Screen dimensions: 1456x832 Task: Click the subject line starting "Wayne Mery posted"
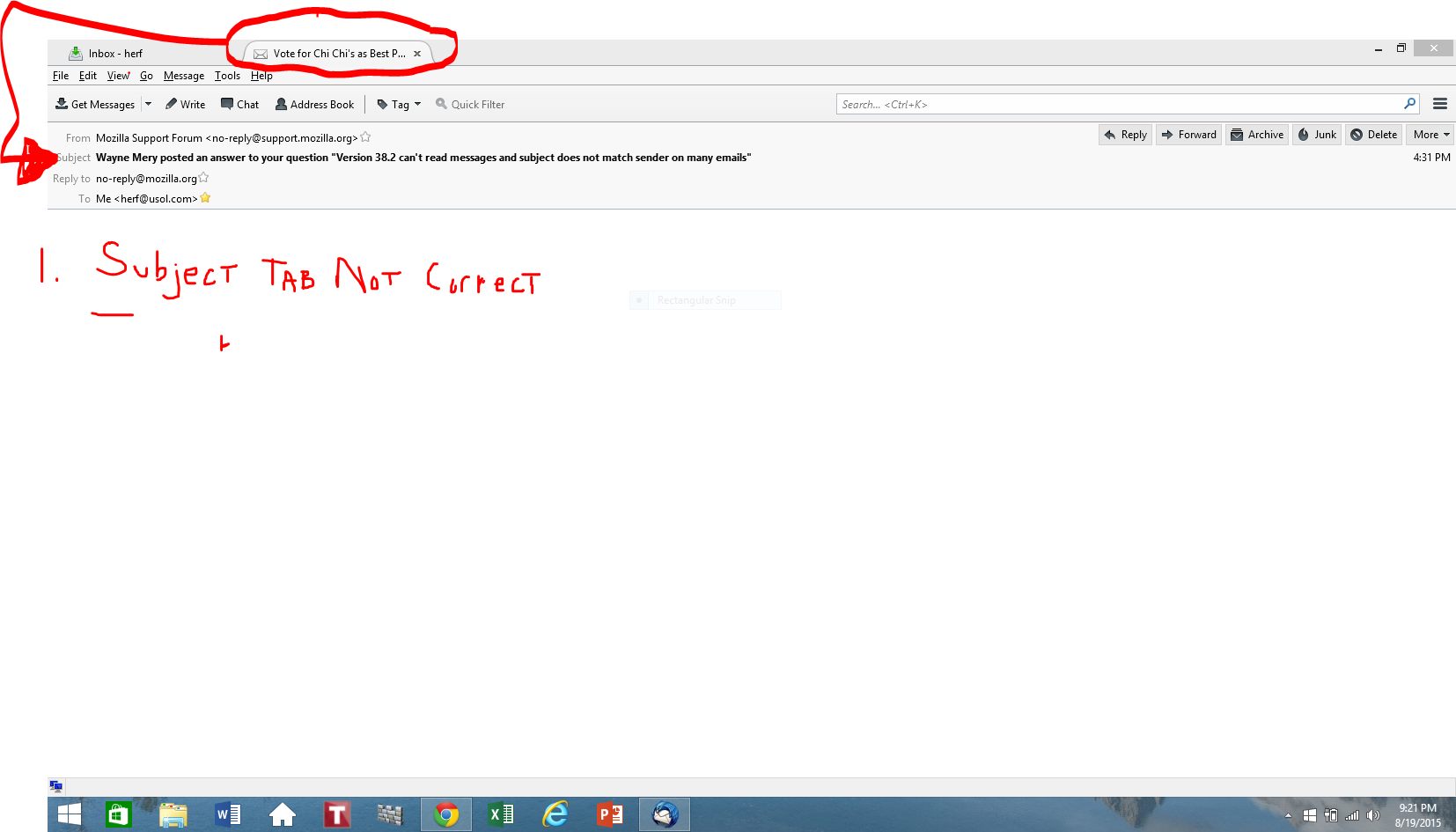(423, 158)
